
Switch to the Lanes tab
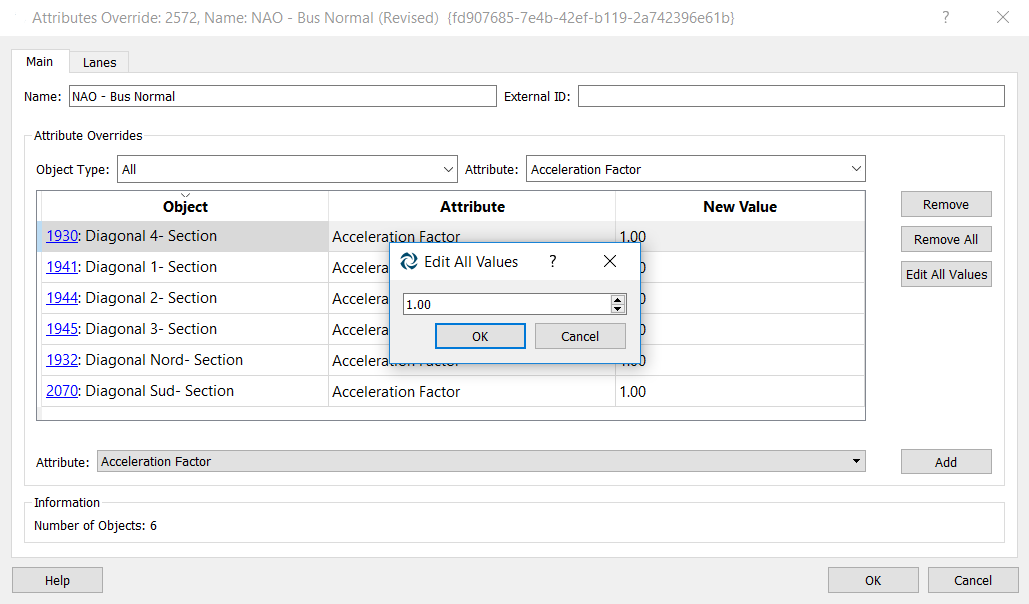tap(99, 61)
